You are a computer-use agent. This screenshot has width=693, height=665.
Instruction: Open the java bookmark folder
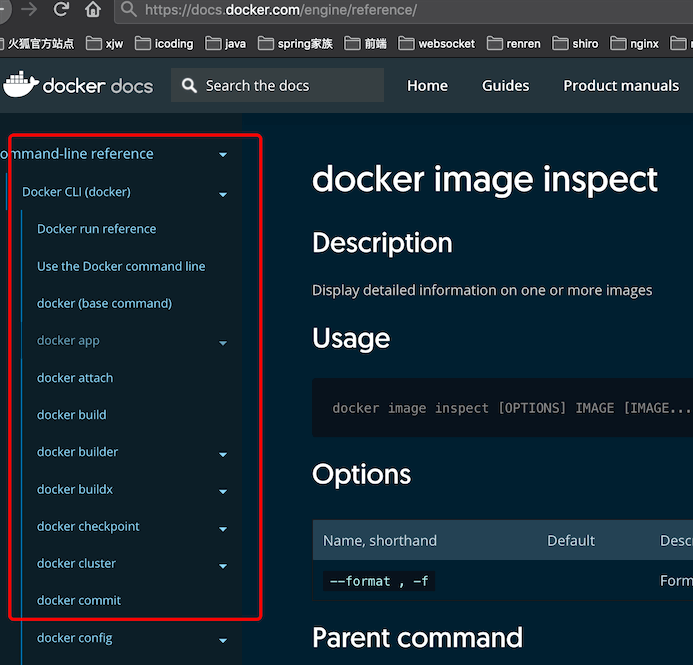225,43
